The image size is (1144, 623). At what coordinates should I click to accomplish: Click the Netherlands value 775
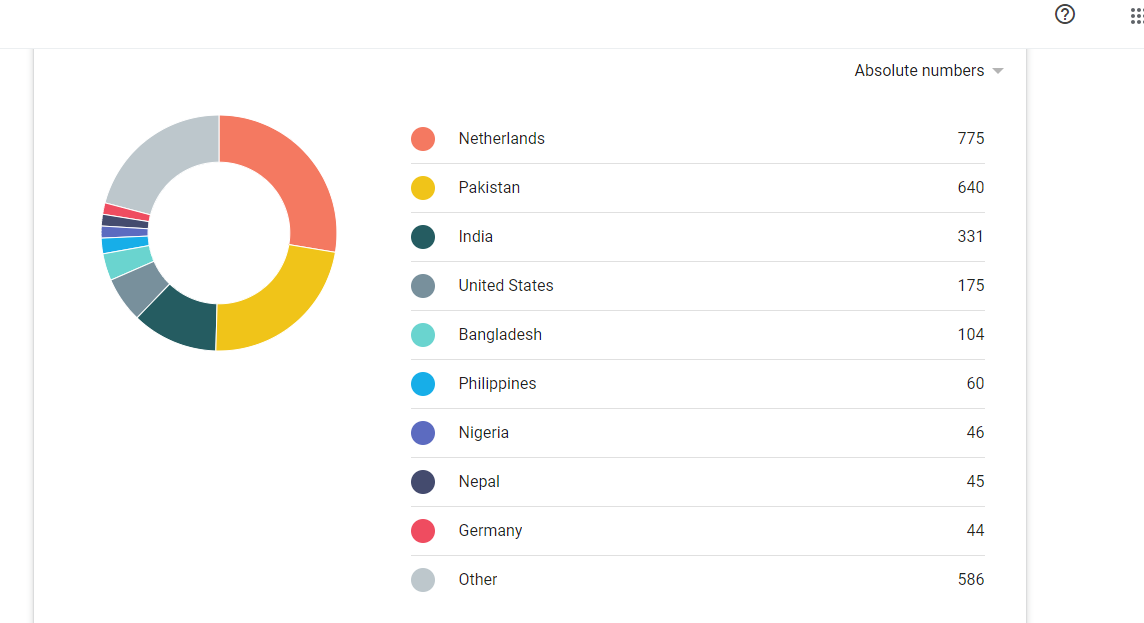pos(970,139)
